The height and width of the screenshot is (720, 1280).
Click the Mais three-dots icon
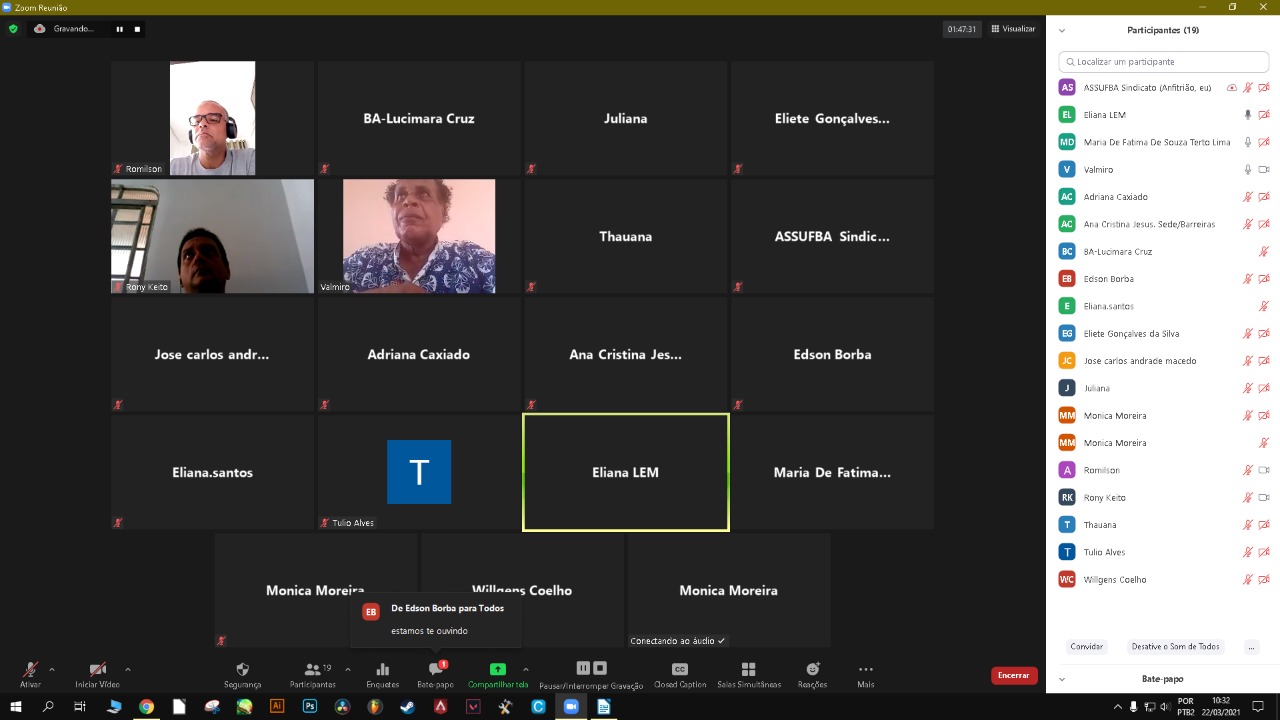(x=865, y=669)
